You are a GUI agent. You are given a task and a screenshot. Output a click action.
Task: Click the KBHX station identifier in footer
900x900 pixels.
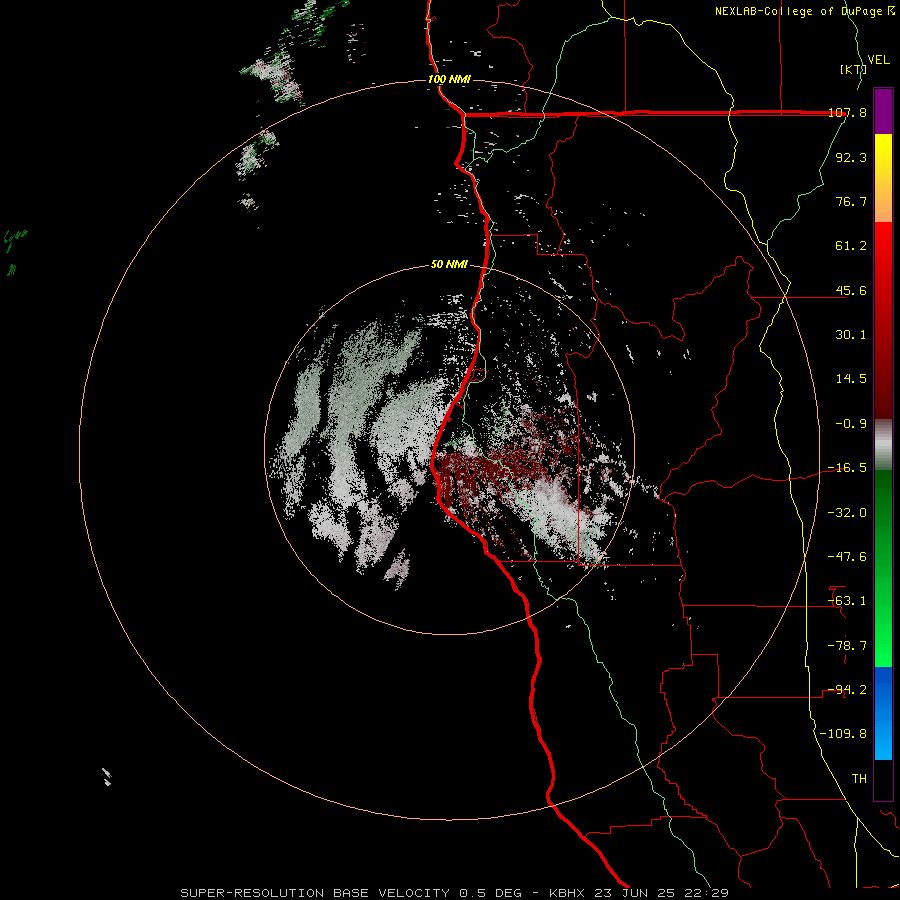click(x=567, y=893)
